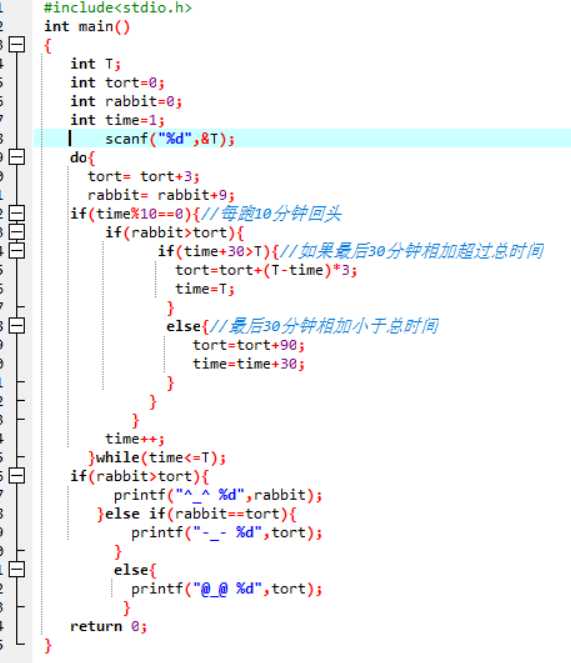Click the if(time+30>T){ condition text

click(218, 251)
